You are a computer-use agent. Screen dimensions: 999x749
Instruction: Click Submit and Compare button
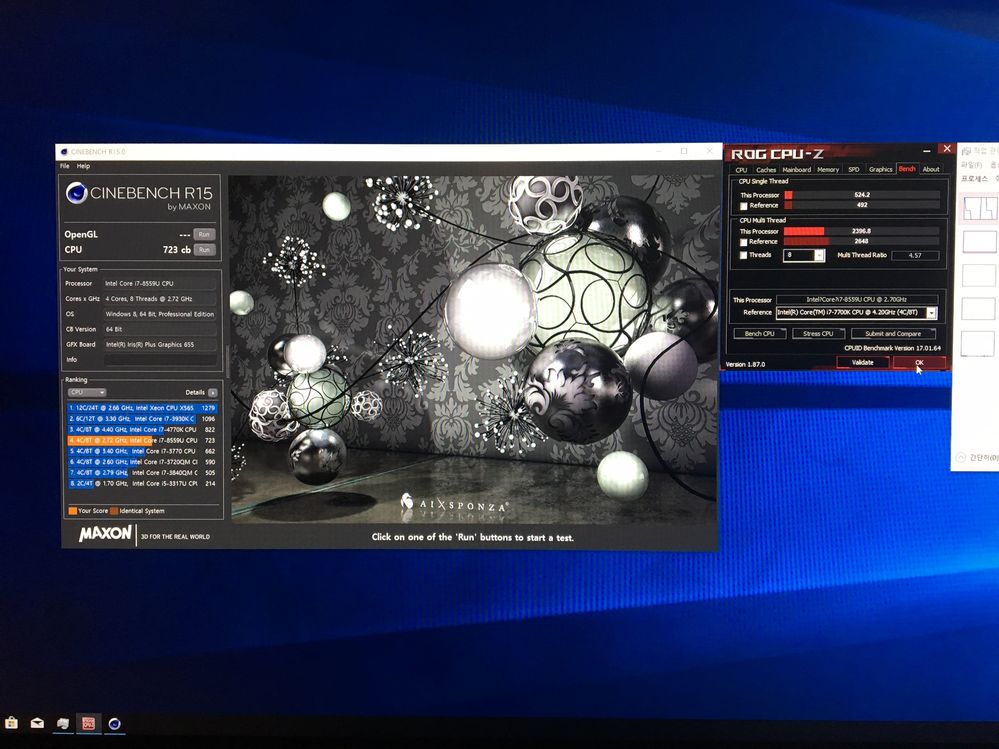click(893, 334)
